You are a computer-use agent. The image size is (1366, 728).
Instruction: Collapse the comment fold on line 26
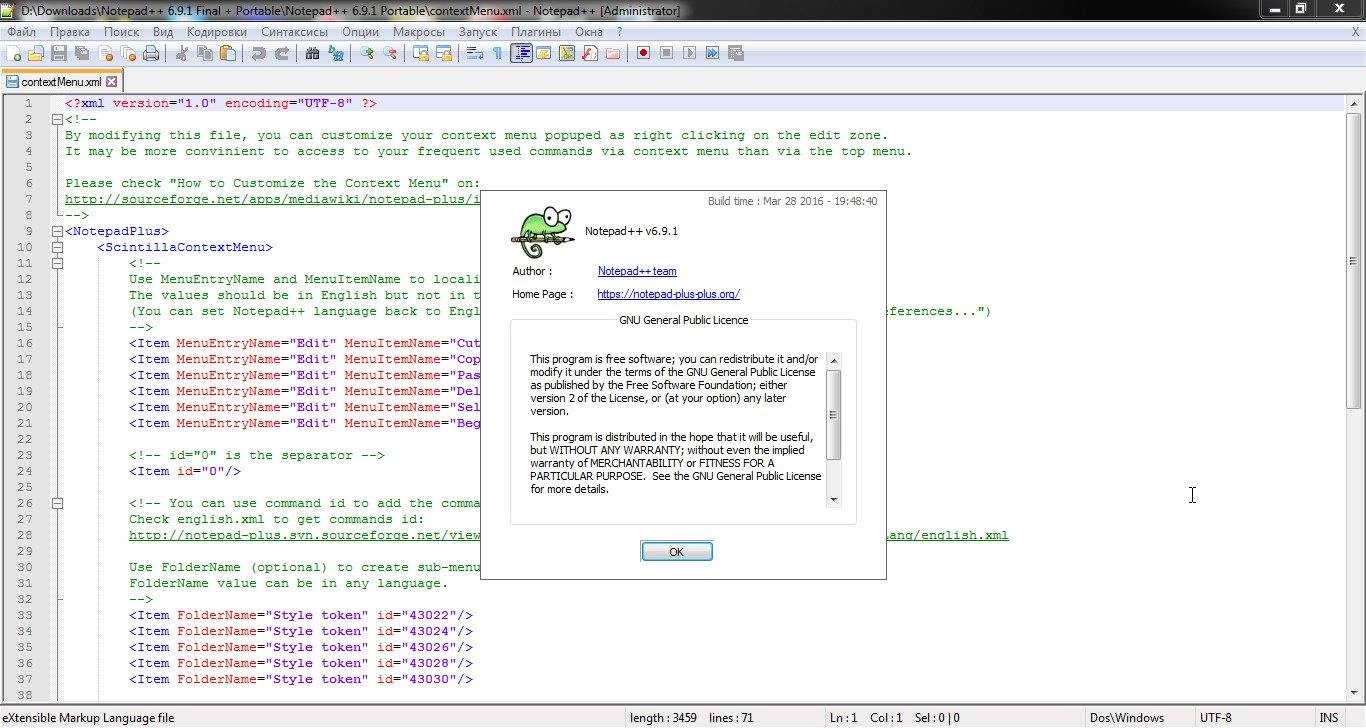coord(57,503)
